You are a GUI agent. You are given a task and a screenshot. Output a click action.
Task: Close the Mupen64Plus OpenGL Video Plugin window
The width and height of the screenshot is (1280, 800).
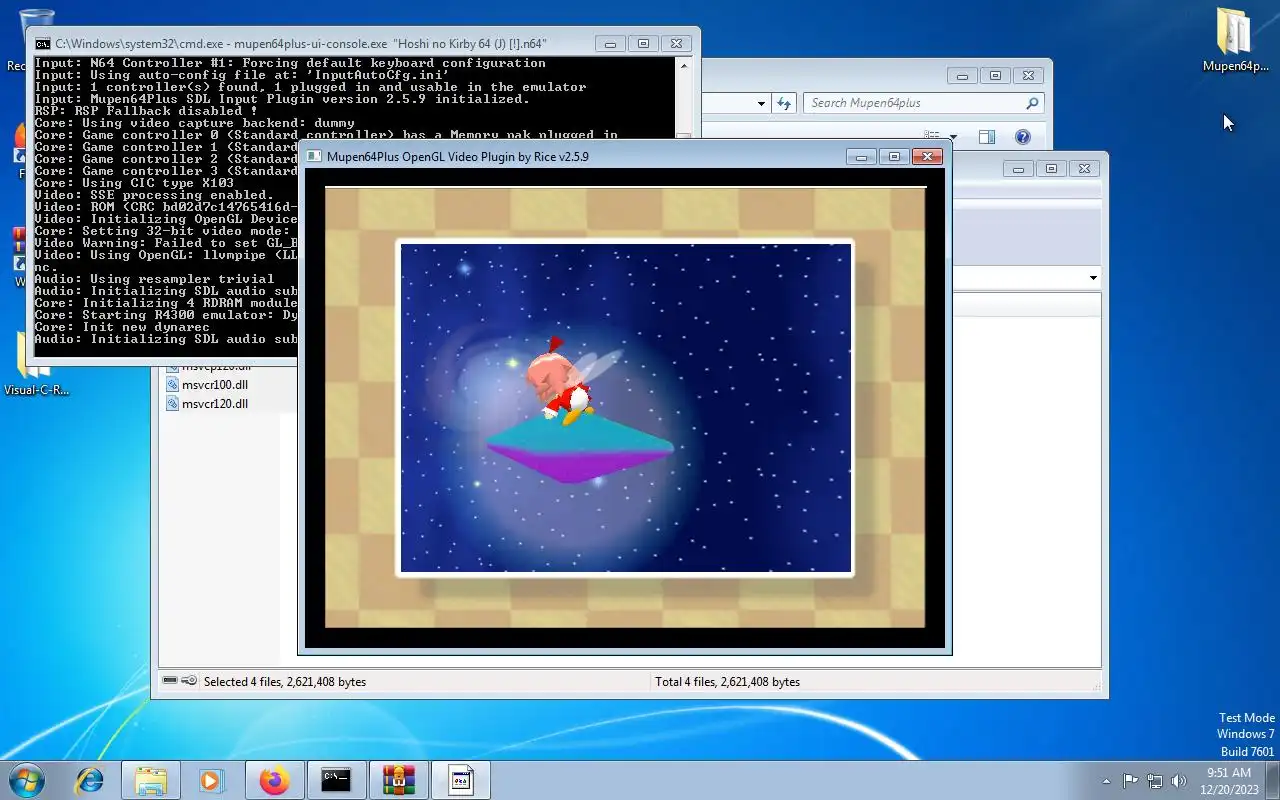pos(927,157)
